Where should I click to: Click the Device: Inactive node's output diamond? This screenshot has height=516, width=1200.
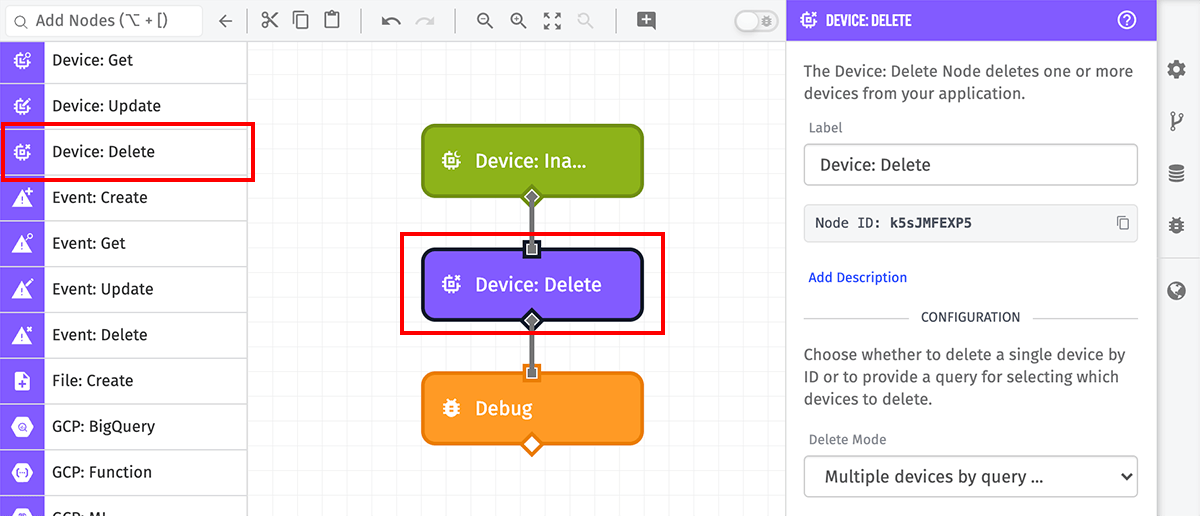click(x=532, y=195)
